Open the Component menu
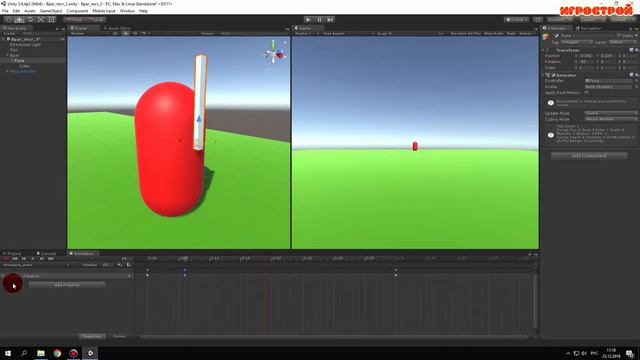Screen dimensions: 640x360 click(x=77, y=11)
